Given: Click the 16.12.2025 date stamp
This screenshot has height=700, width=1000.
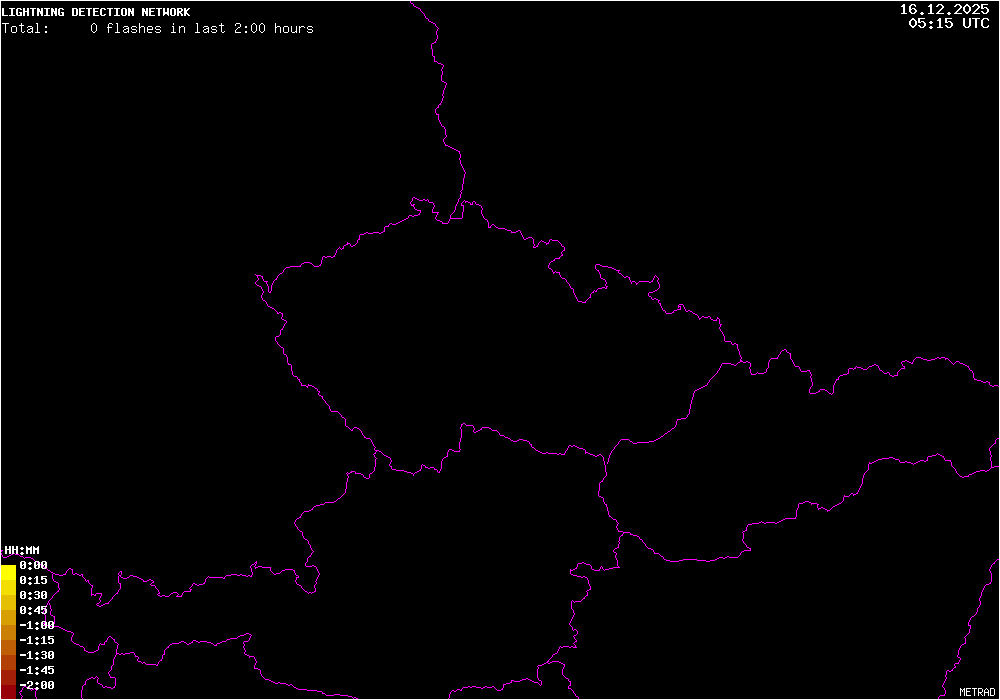Looking at the screenshot, I should point(944,9).
